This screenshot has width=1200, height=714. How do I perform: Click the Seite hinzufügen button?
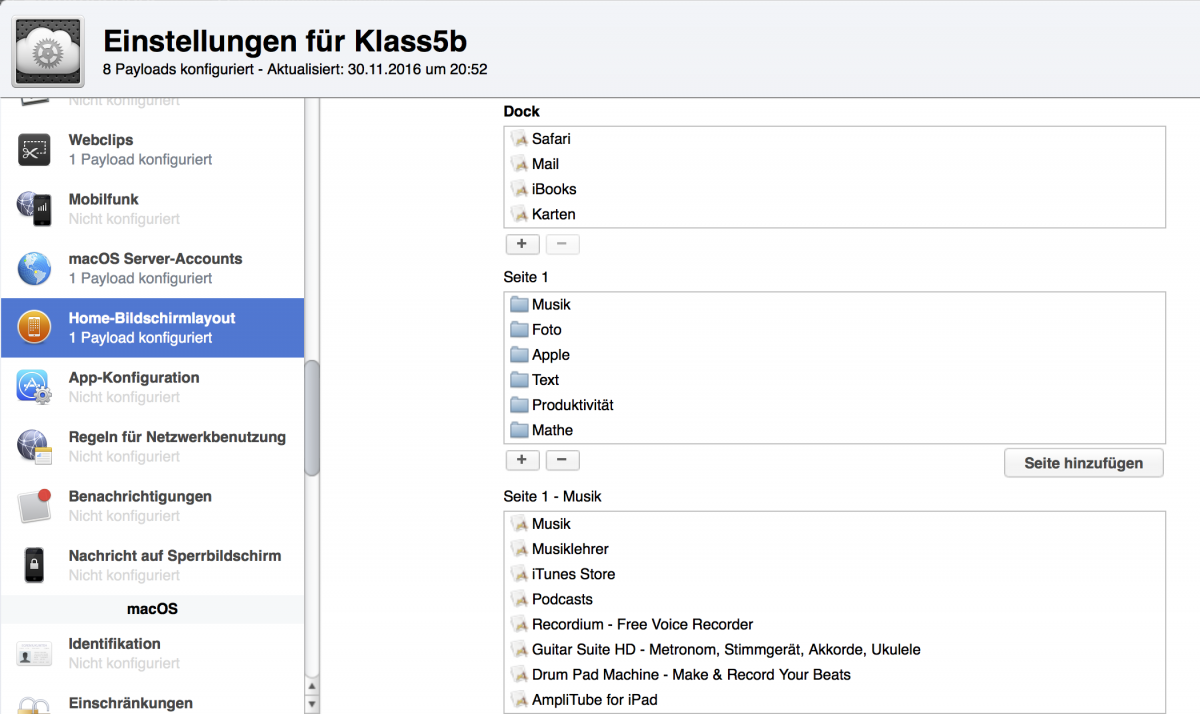pyautogui.click(x=1084, y=463)
